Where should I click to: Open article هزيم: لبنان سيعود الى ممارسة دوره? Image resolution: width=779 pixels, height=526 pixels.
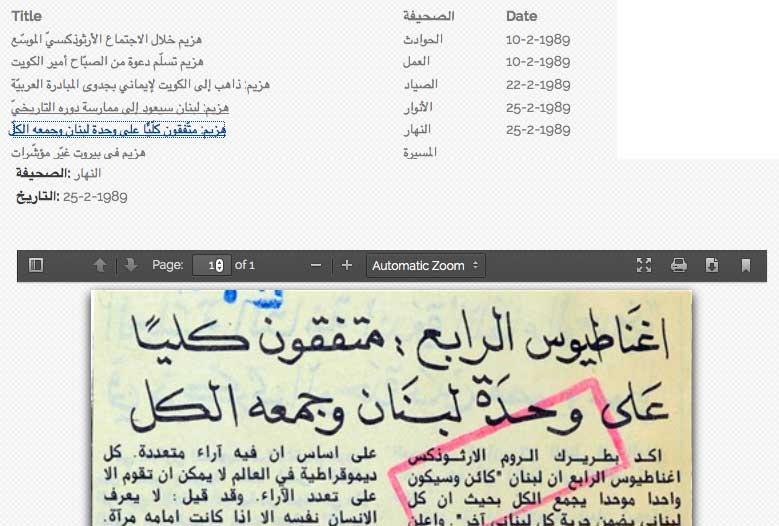pyautogui.click(x=120, y=107)
